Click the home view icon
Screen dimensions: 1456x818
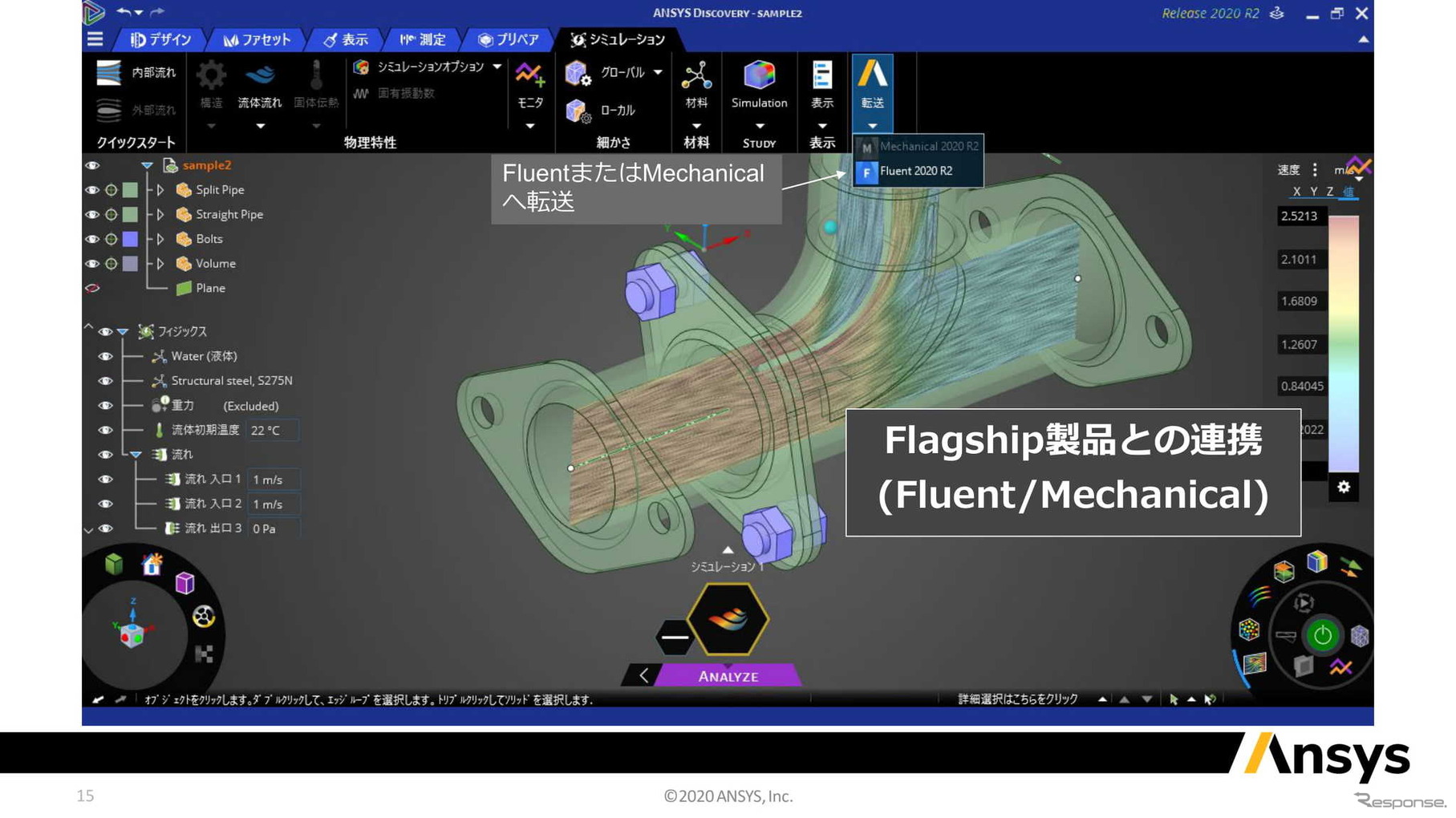[152, 565]
